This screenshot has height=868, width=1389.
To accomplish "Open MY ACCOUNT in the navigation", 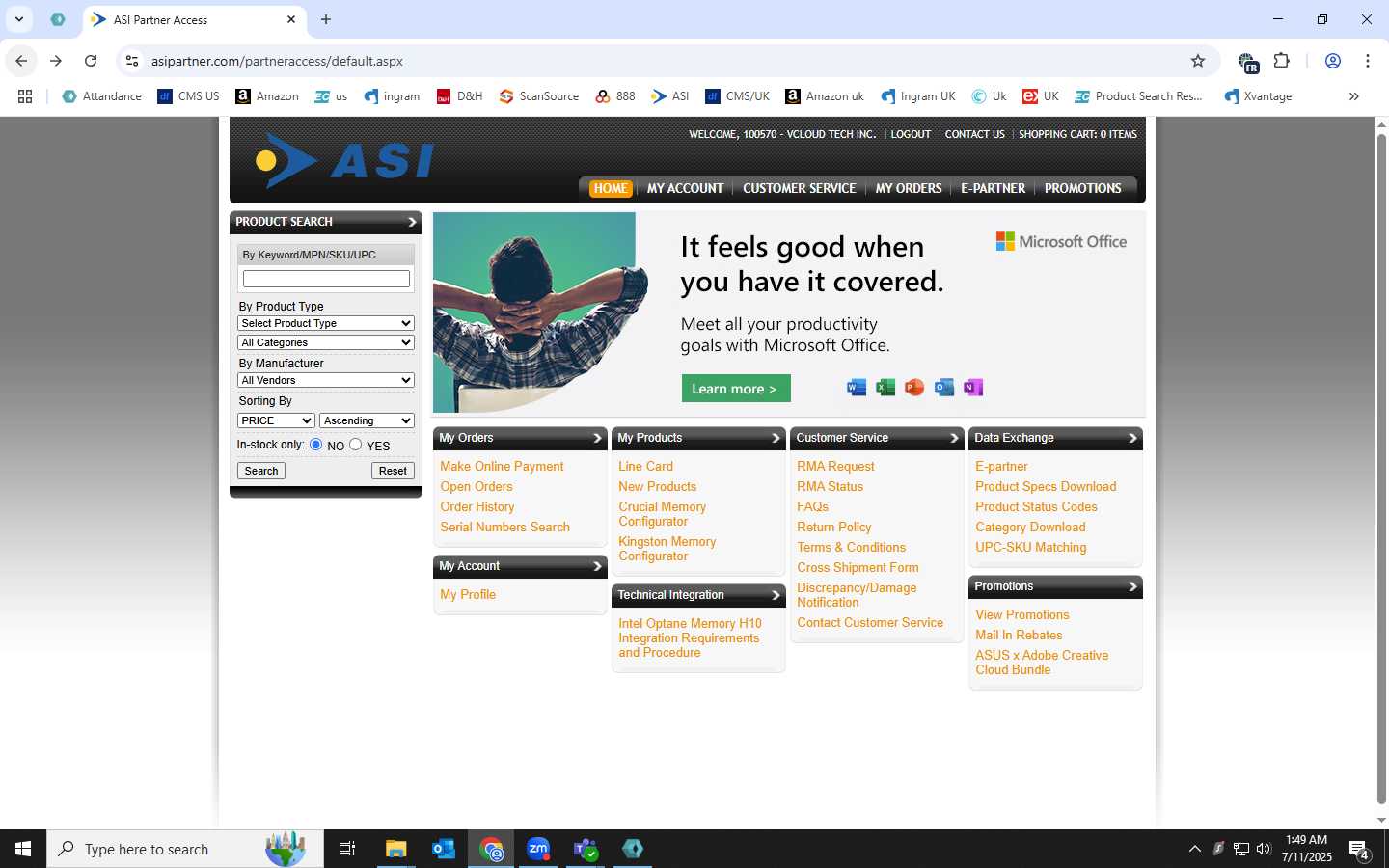I will pos(685,188).
